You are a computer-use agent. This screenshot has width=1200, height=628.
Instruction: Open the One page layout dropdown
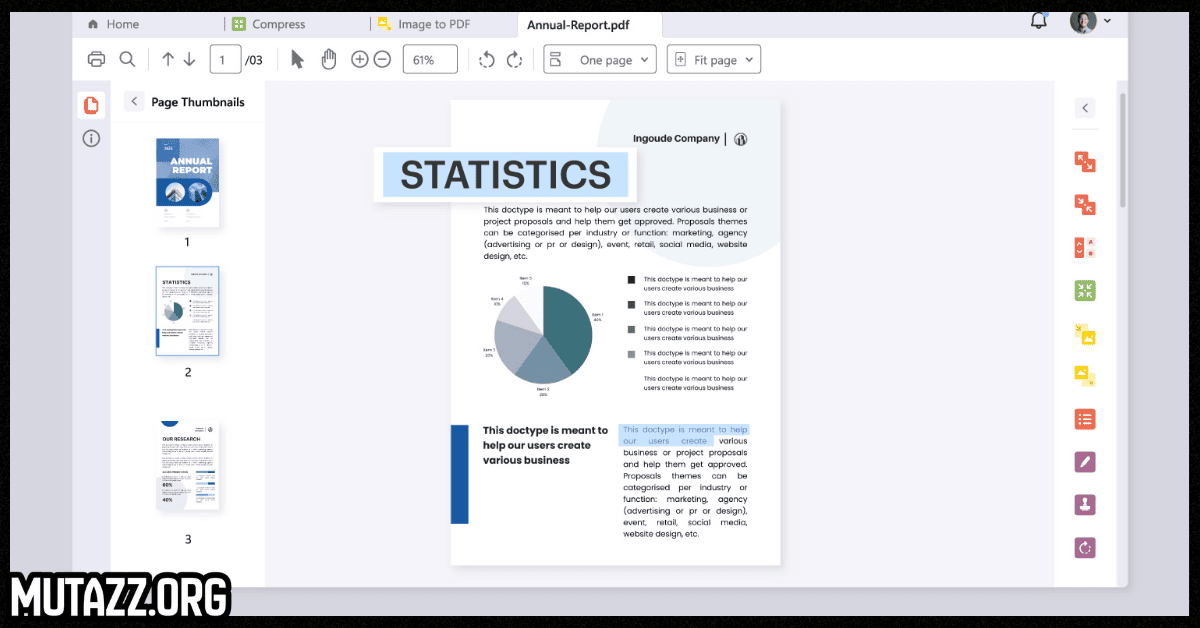point(600,60)
